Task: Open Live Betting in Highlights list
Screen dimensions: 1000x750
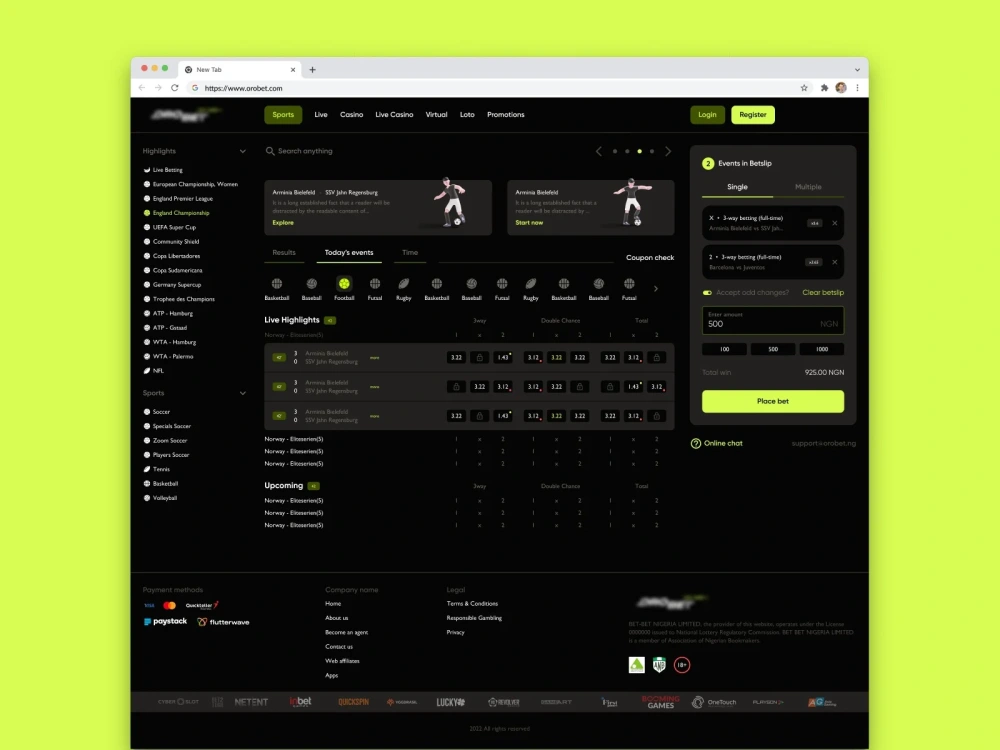Action: [168, 170]
